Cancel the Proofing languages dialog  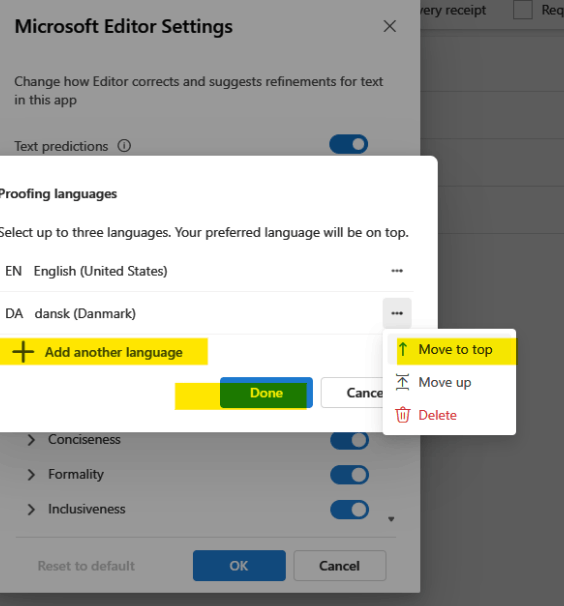pos(353,393)
